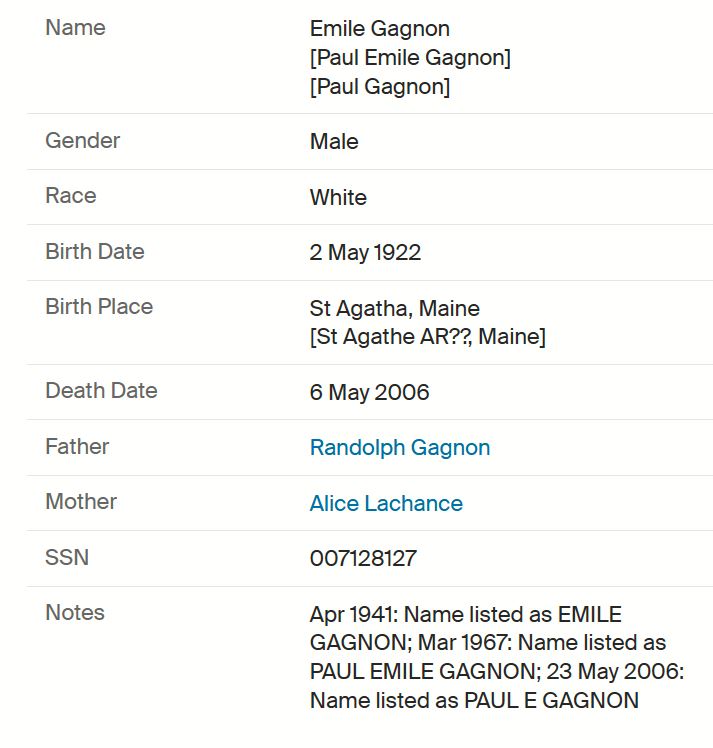Click the birth place St Agatha, Maine
713x748 pixels.
coord(394,308)
